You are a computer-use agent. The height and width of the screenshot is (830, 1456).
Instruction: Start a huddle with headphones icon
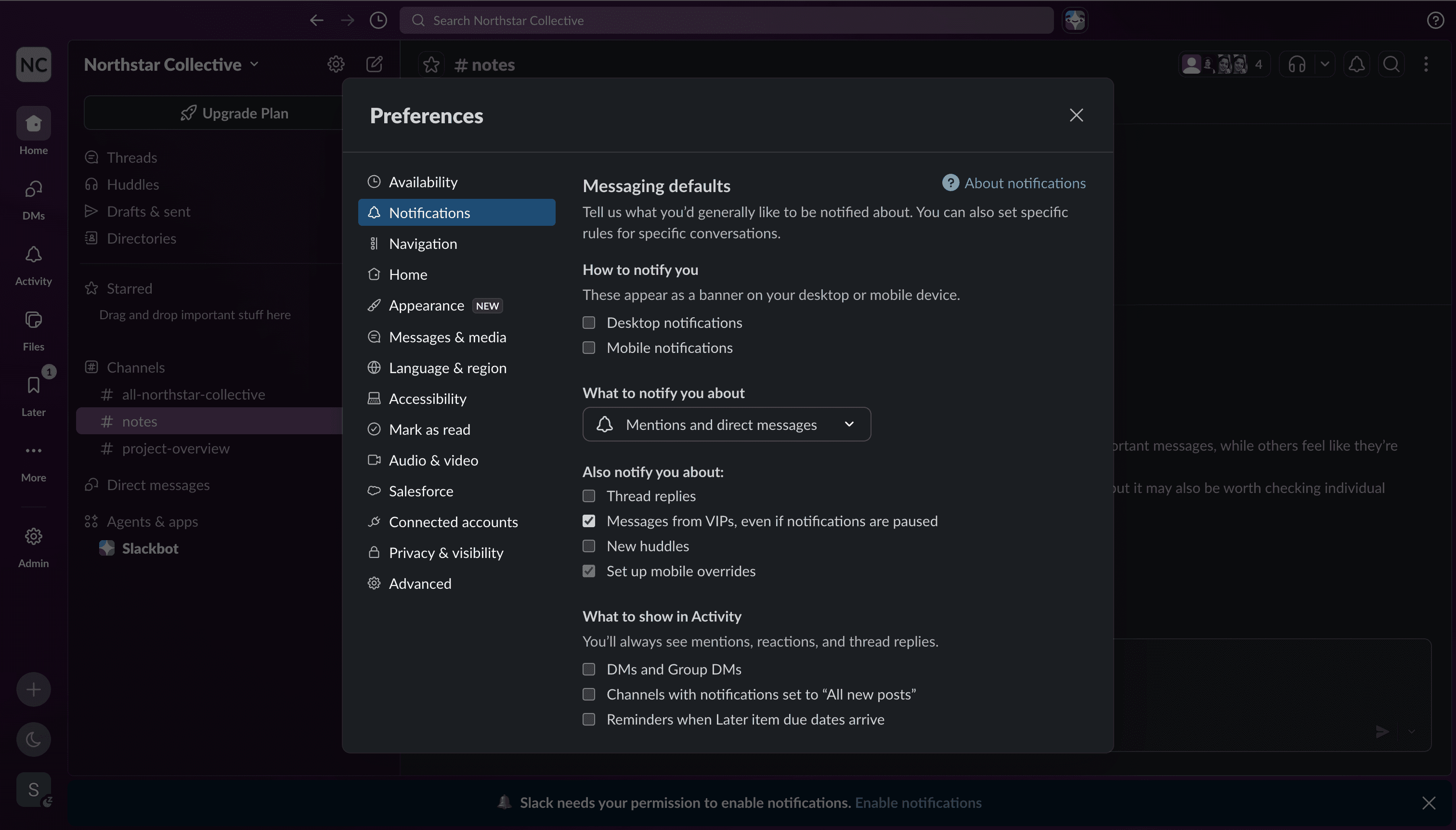[x=1296, y=65]
